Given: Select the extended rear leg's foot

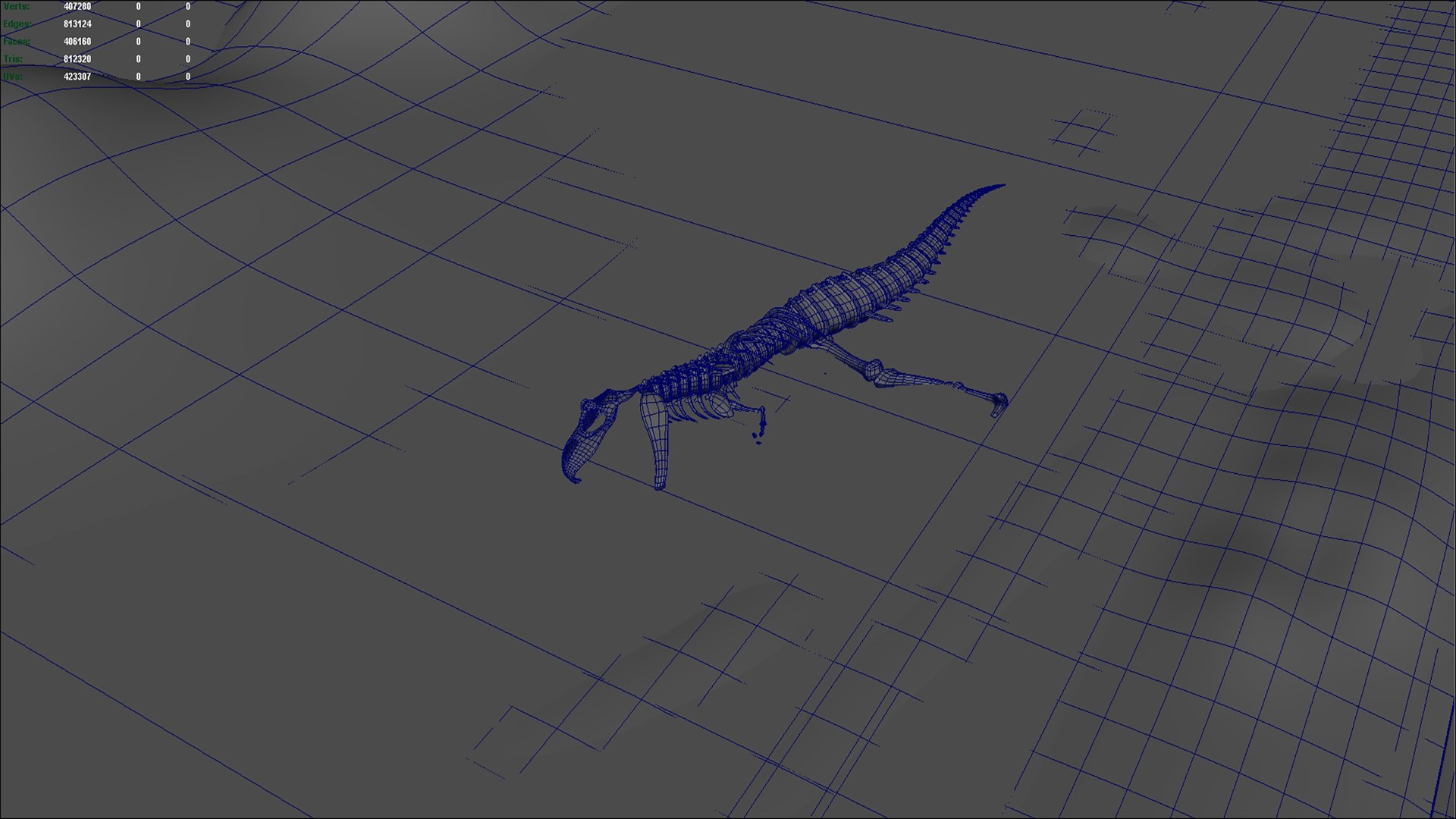Looking at the screenshot, I should point(998,403).
